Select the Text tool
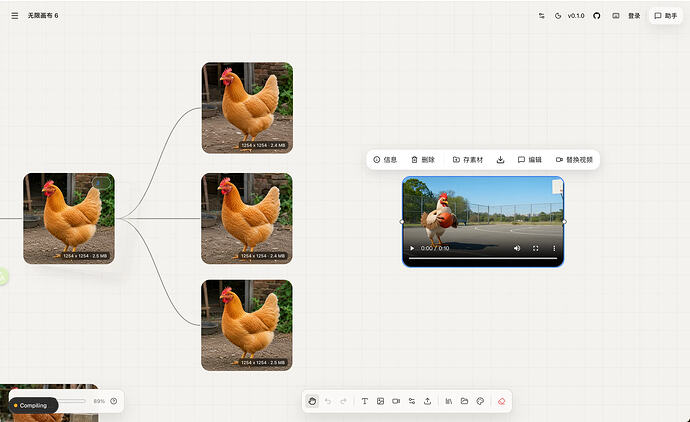This screenshot has height=422, width=690. pyautogui.click(x=365, y=401)
